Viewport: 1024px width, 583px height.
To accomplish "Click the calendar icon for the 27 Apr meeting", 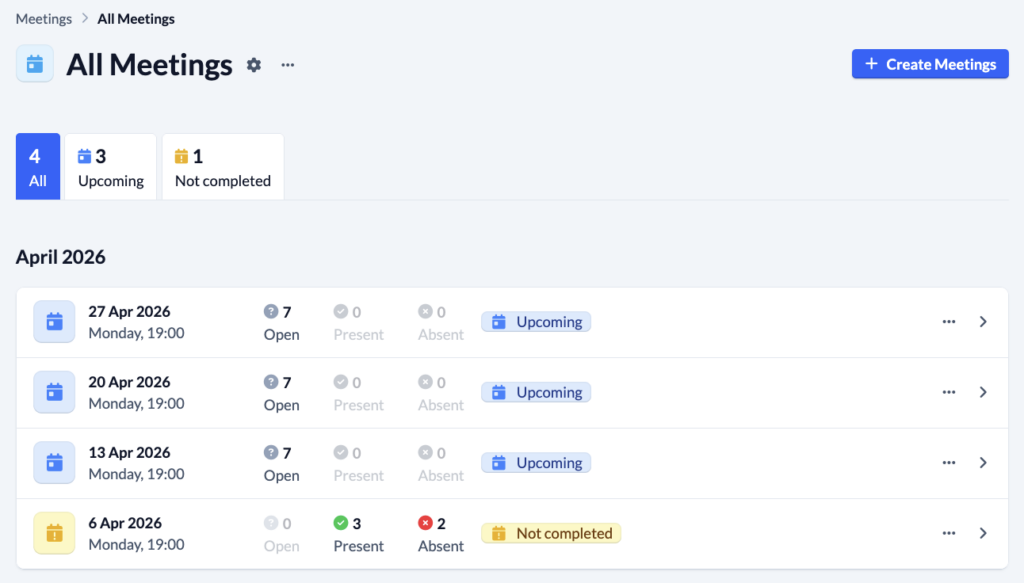I will (x=54, y=322).
